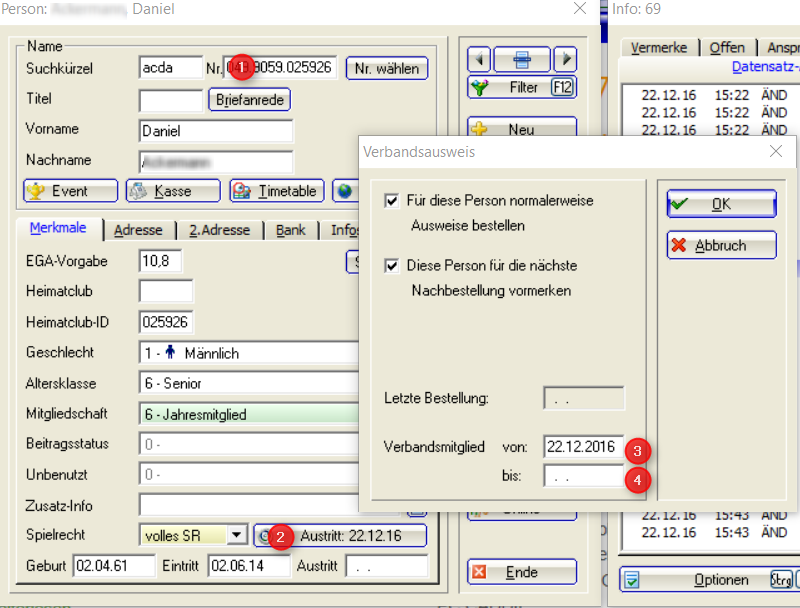800x608 pixels.
Task: Click the Verbandsmitglied 'bis' date field
Action: (x=583, y=475)
